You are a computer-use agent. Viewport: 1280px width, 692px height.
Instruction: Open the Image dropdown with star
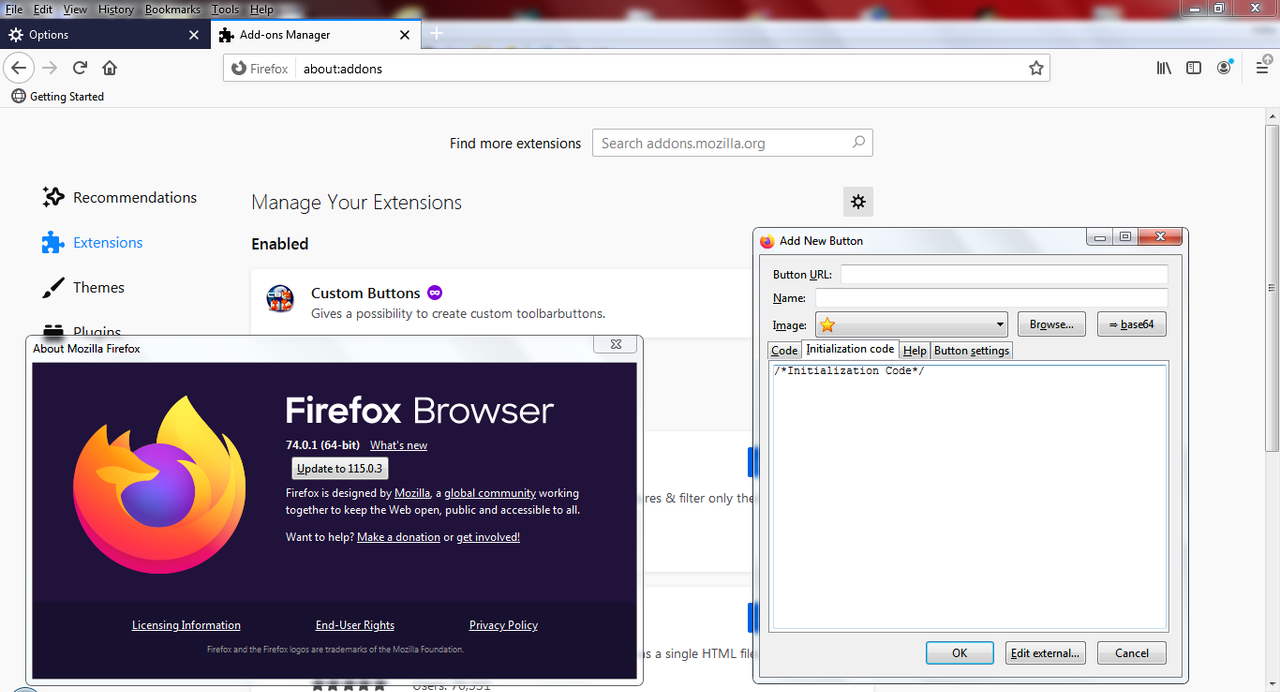(x=912, y=324)
